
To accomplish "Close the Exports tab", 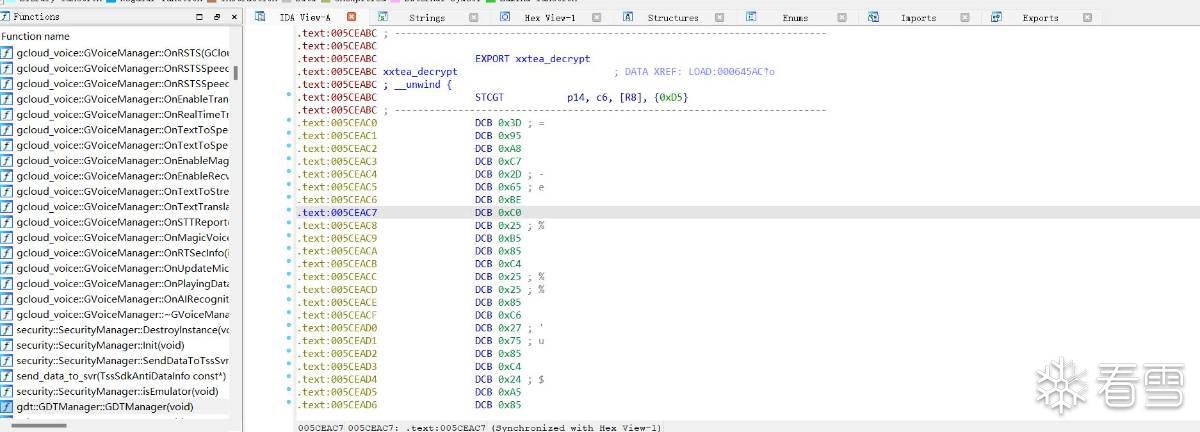I will 1087,17.
